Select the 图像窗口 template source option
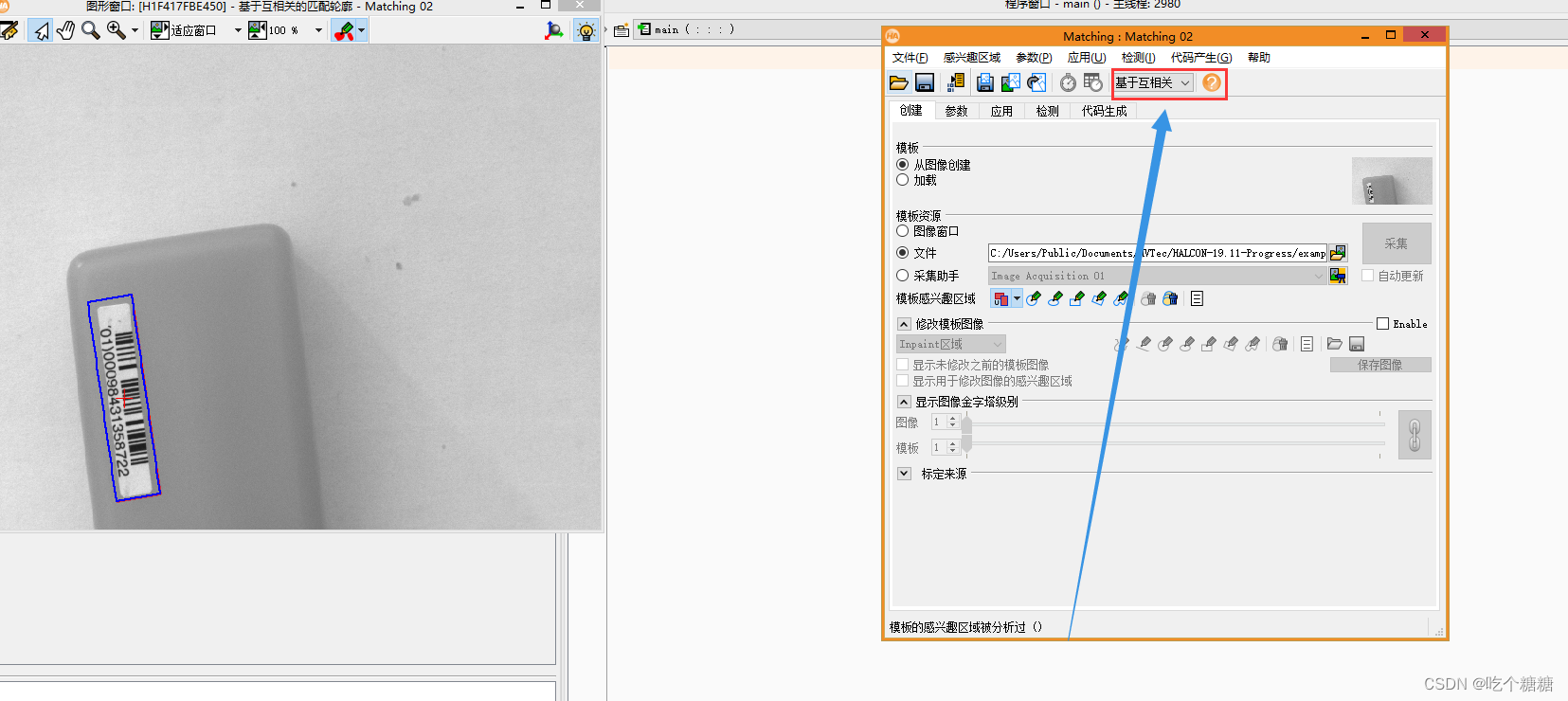Screen dimensions: 1568x701 coord(902,231)
